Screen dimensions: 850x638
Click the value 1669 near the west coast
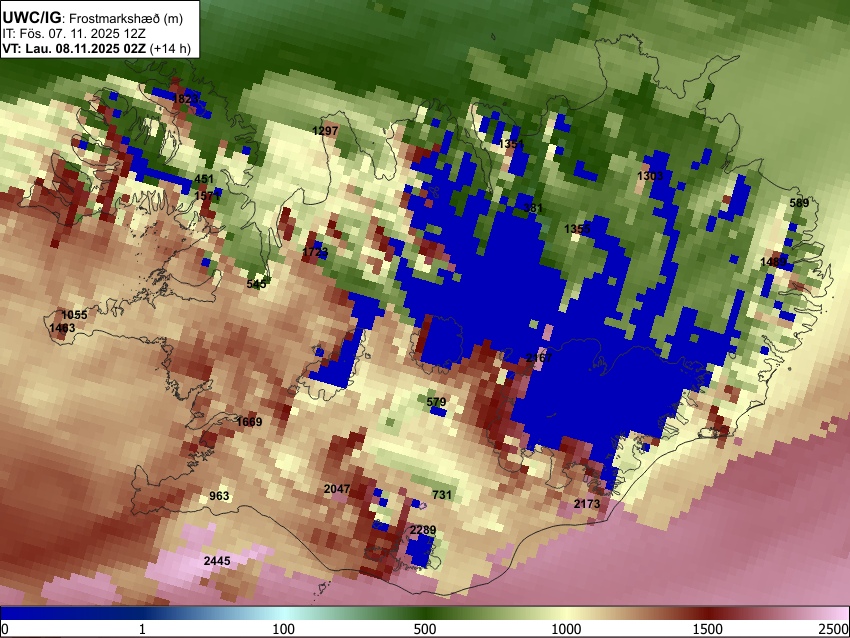[249, 422]
